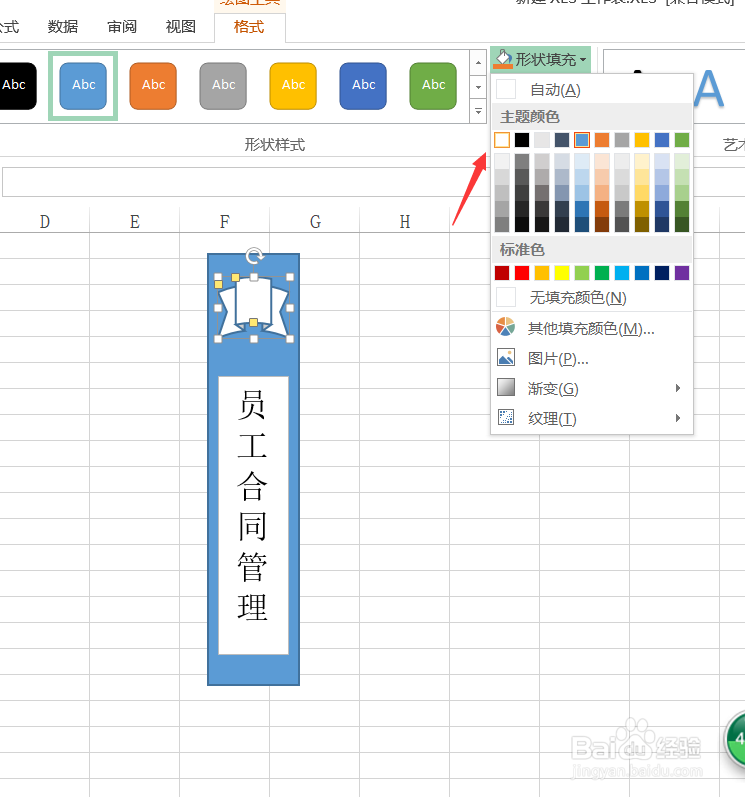The image size is (745, 797).
Task: Select column G header
Action: (315, 222)
